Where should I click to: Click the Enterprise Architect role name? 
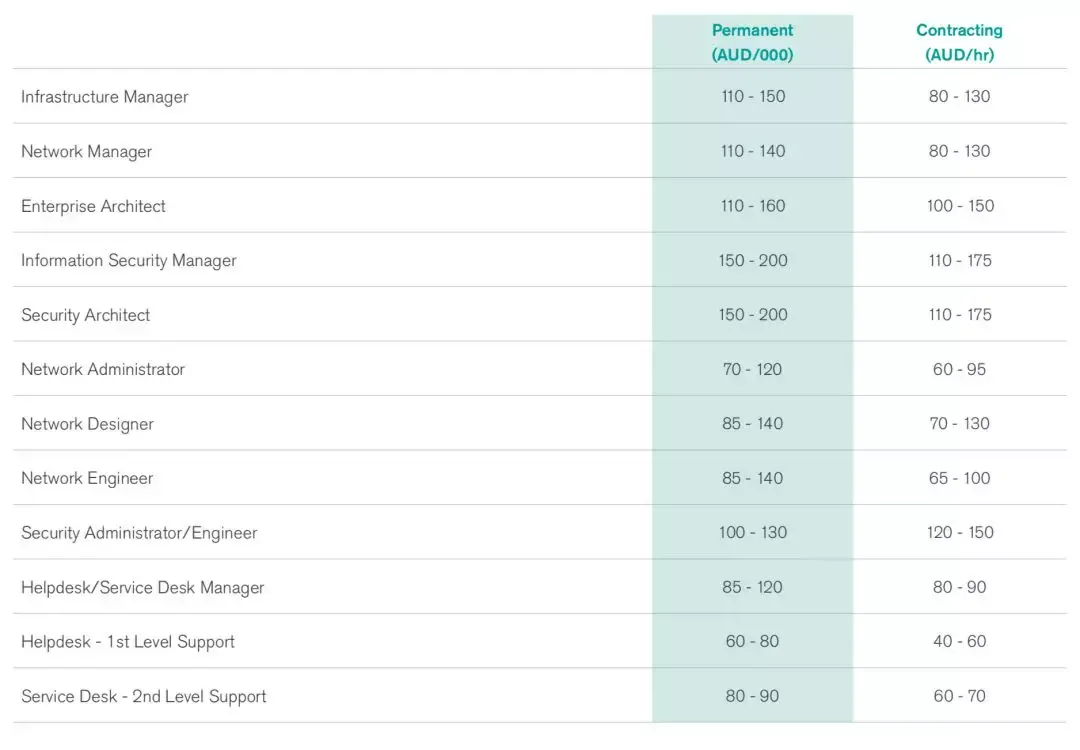point(94,206)
